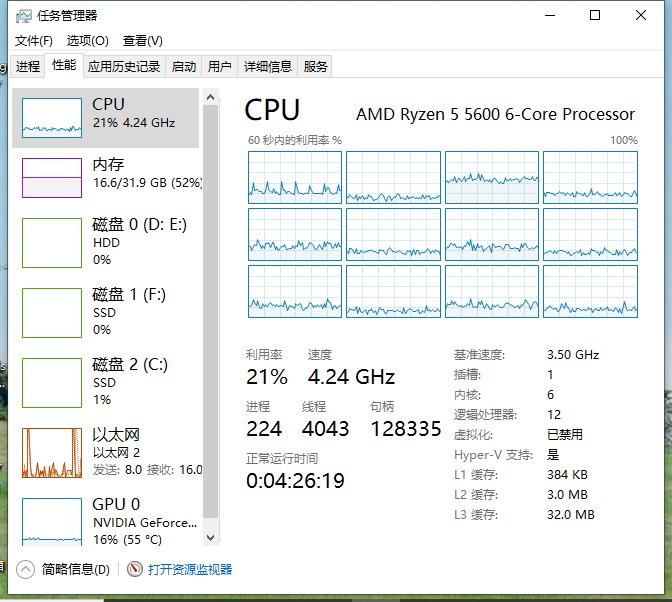672x602 pixels.
Task: Click the resource monitor icon
Action: pos(136,569)
